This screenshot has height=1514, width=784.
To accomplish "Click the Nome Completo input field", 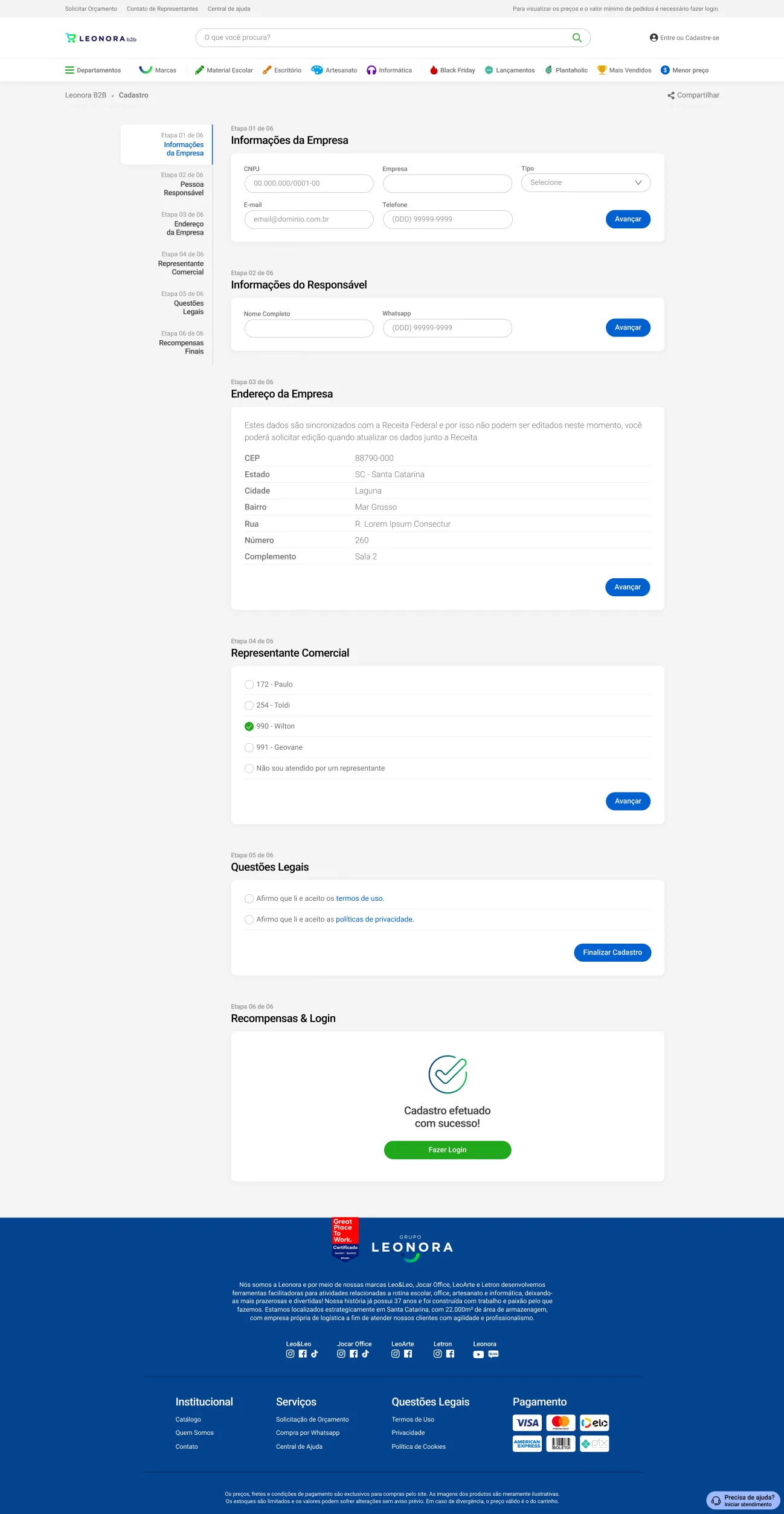I will pos(309,328).
